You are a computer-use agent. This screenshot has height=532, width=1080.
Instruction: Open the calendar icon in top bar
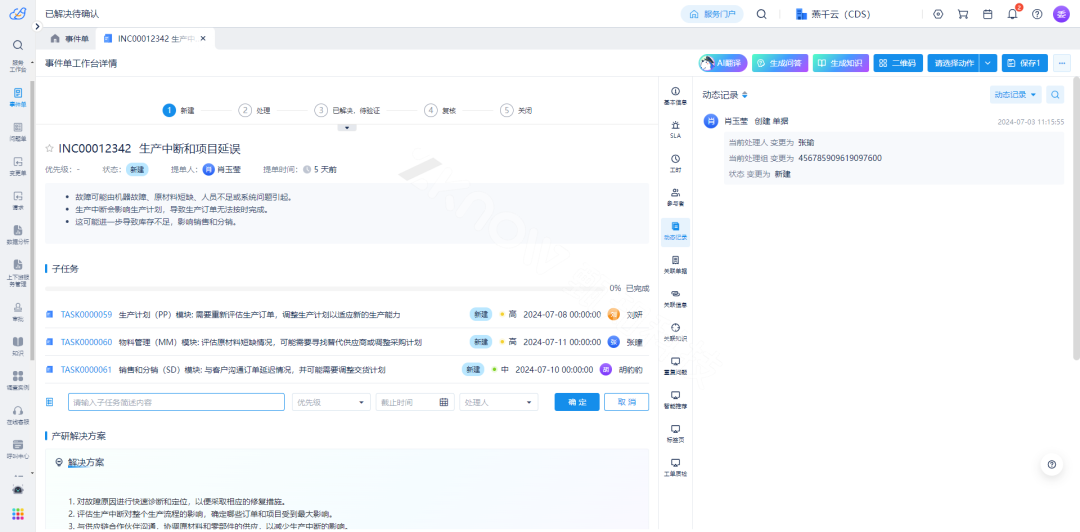(x=987, y=14)
